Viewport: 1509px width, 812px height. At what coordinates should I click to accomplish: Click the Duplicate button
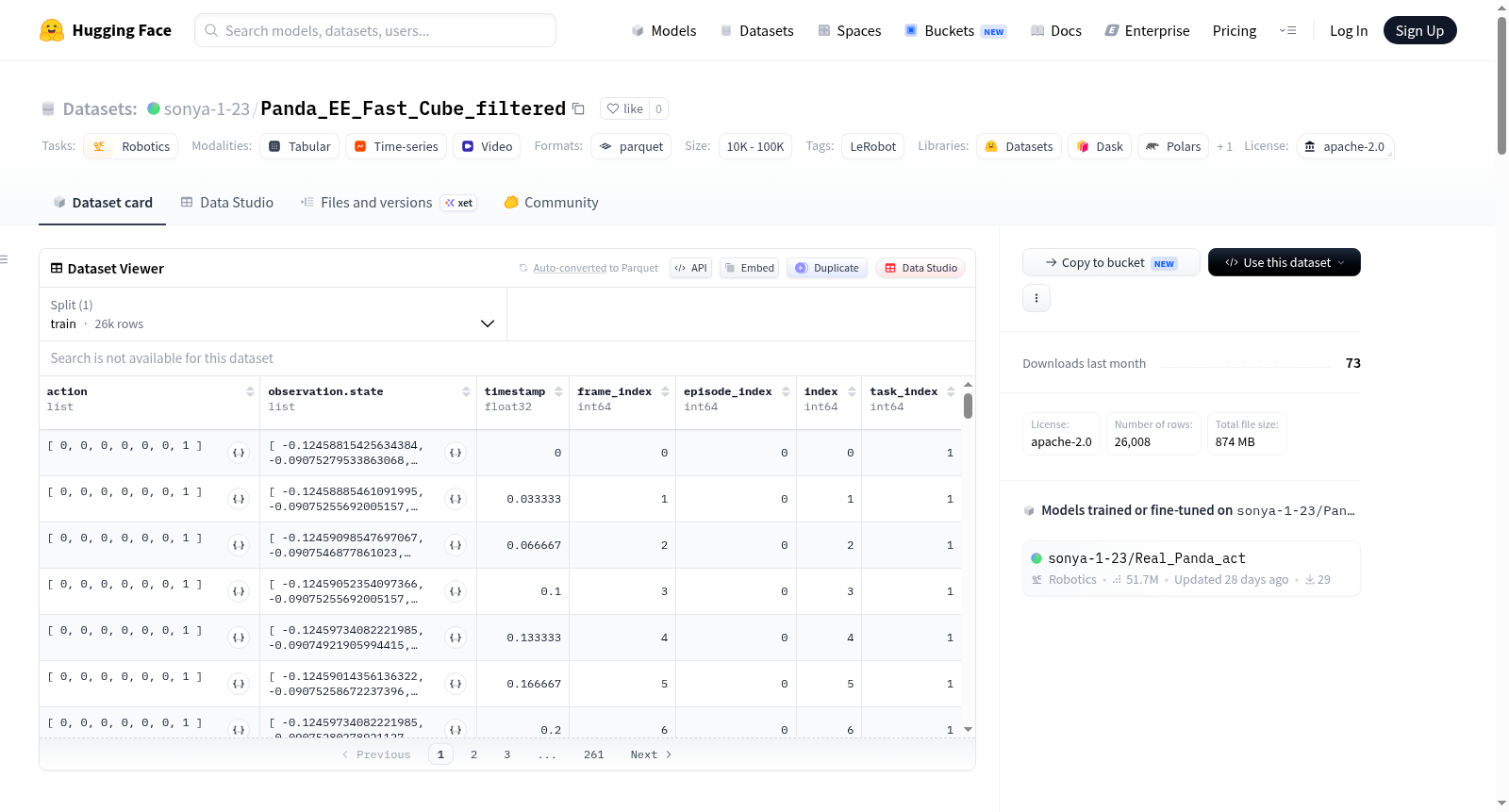click(x=826, y=268)
